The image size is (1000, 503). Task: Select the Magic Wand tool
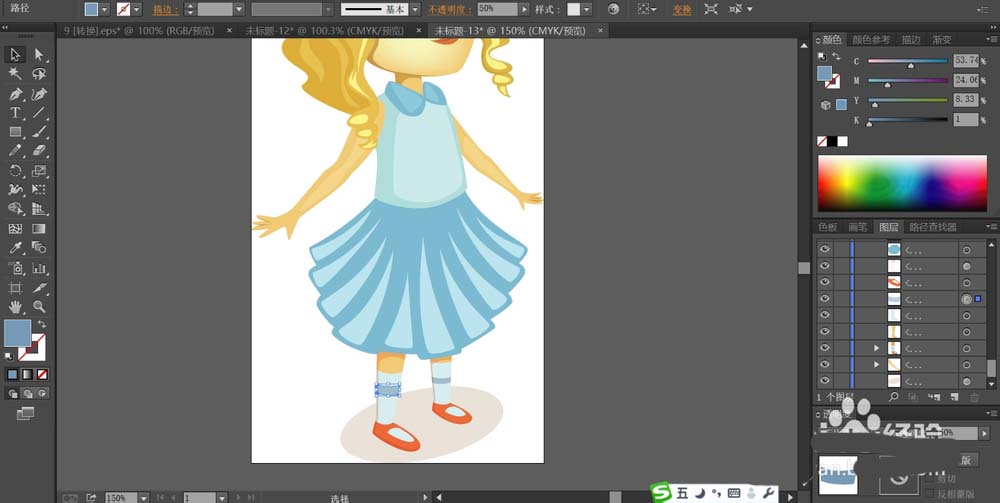click(15, 74)
